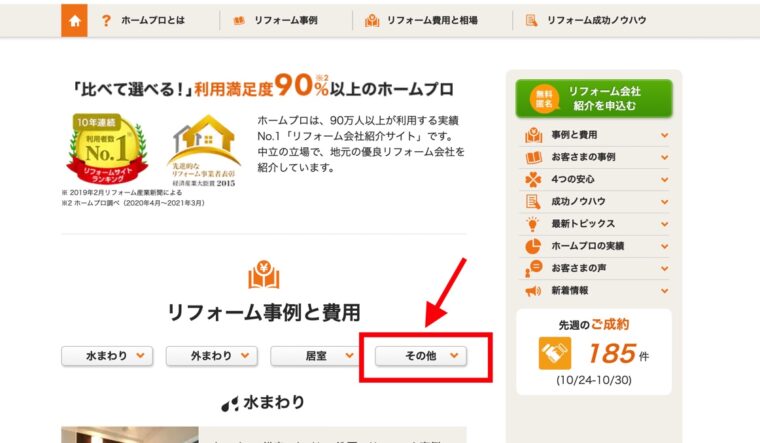
Task: Open the 外まわり dropdown button
Action: tap(212, 356)
